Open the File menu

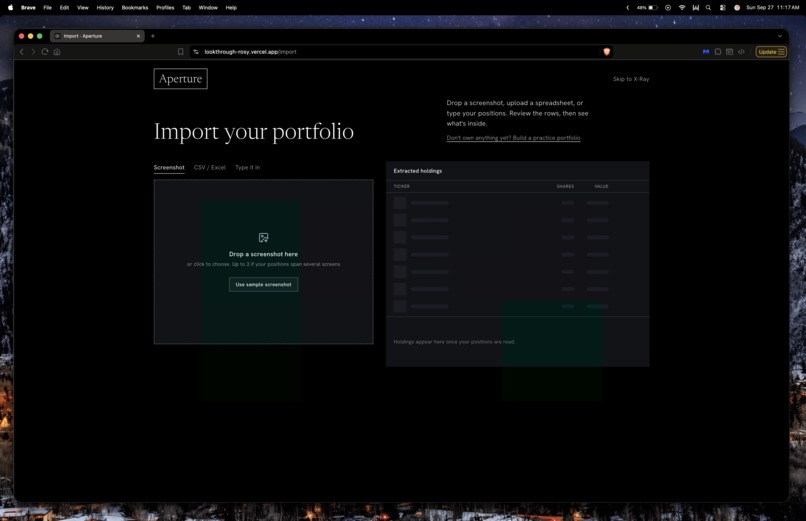pos(47,8)
